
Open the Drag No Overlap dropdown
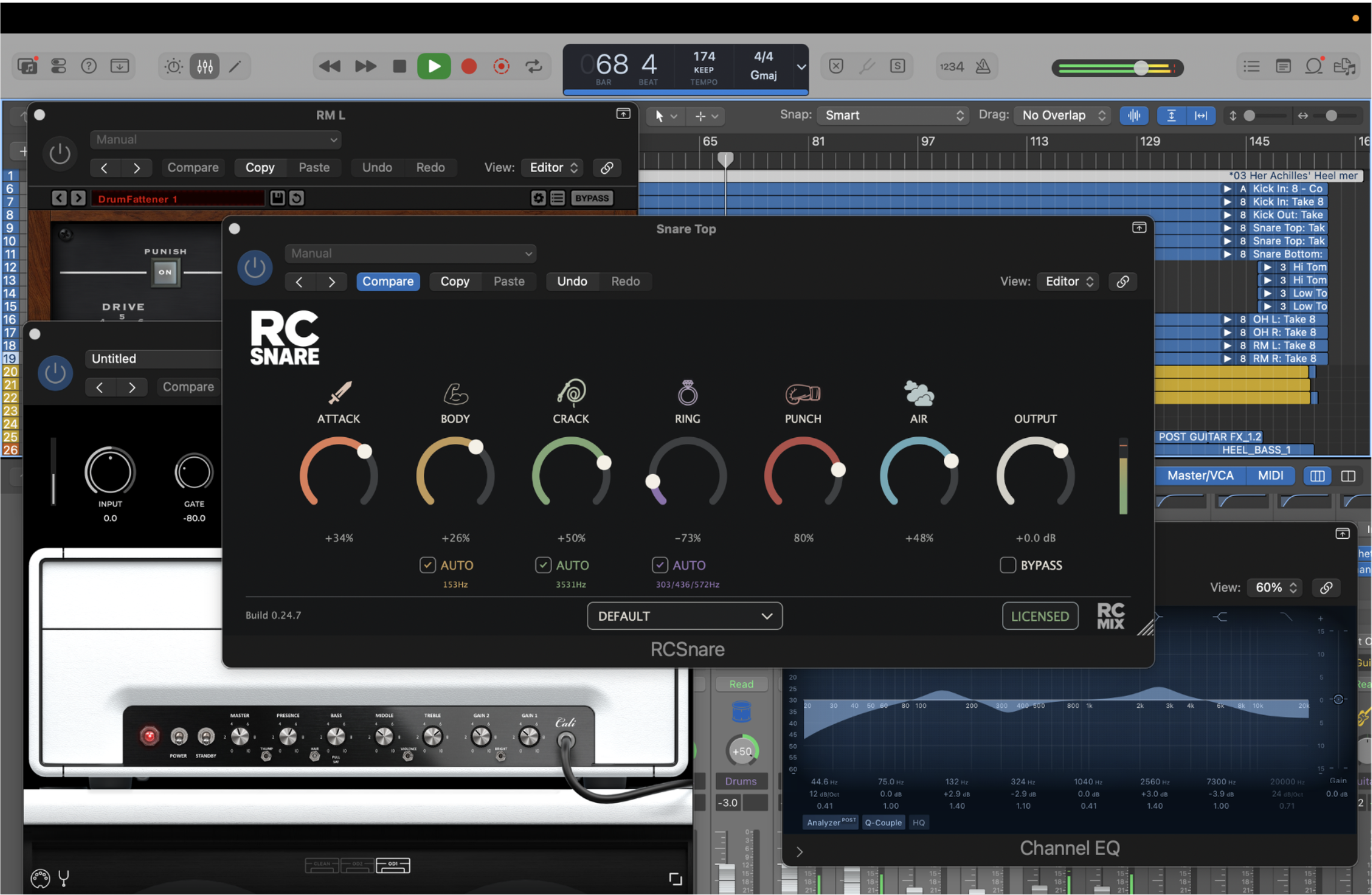pyautogui.click(x=1063, y=115)
